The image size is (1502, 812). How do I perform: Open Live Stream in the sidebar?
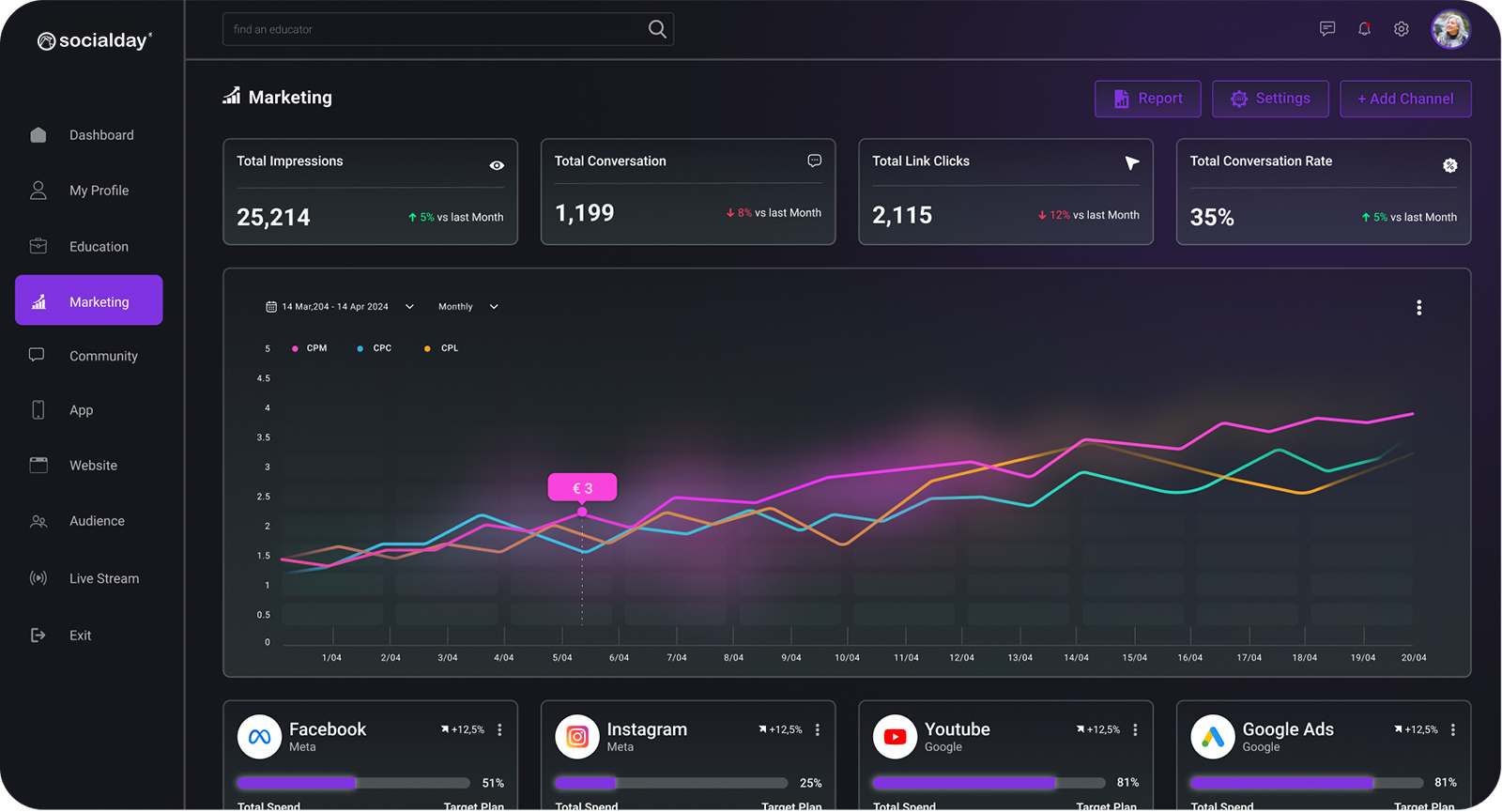coord(103,578)
